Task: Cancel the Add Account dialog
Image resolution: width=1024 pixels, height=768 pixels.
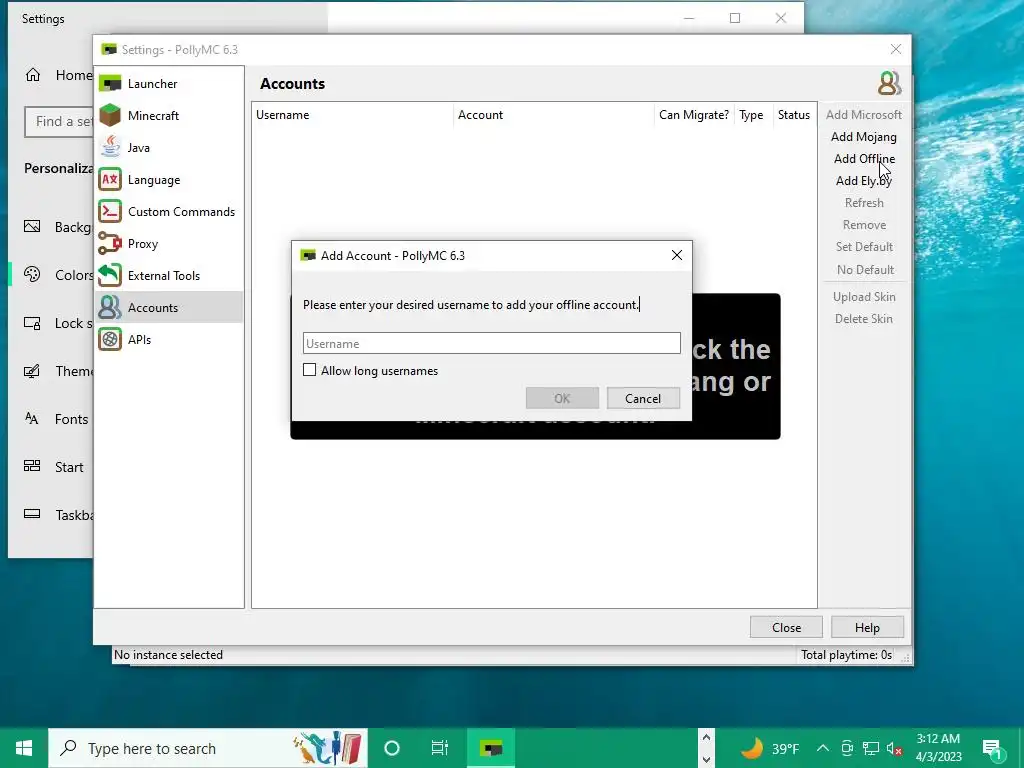Action: coord(643,398)
